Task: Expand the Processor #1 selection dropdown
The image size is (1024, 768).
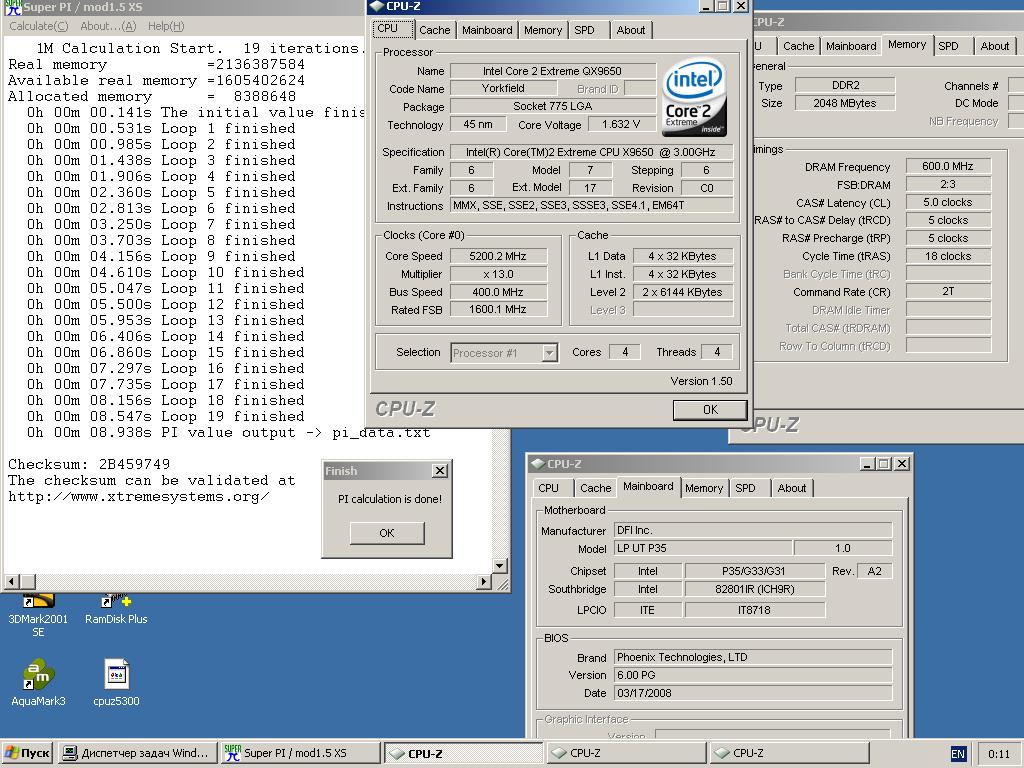Action: point(550,353)
